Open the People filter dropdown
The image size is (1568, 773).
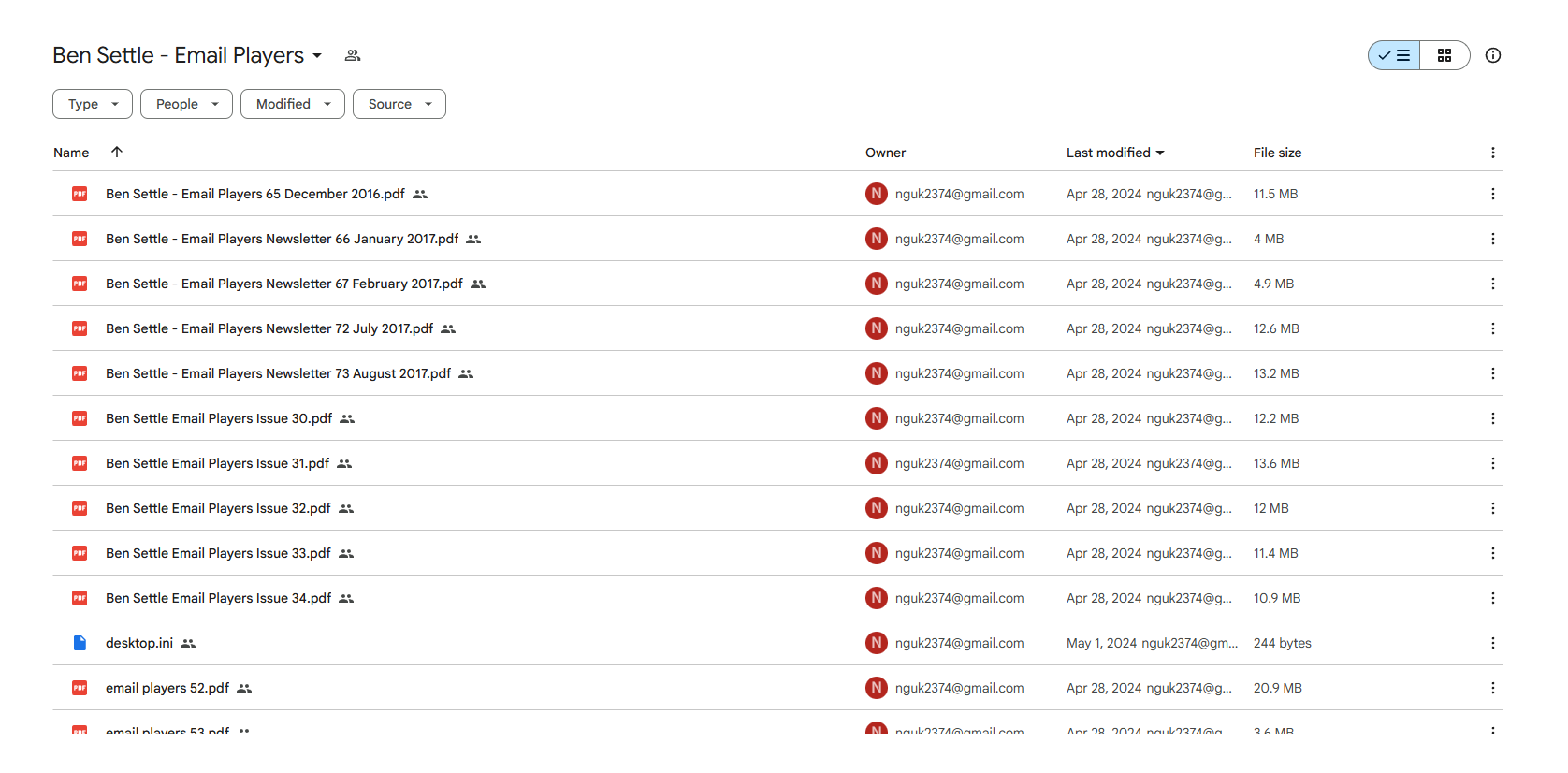[186, 104]
